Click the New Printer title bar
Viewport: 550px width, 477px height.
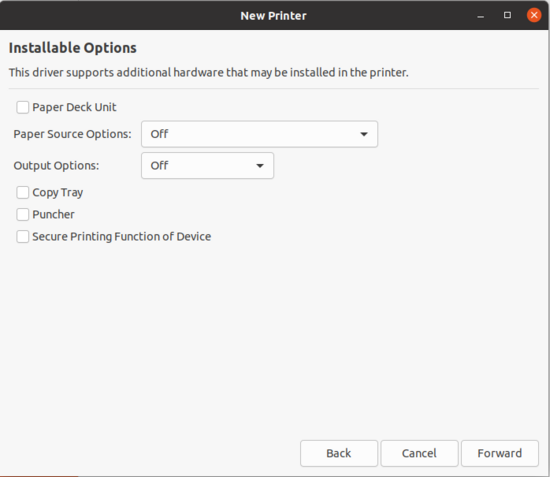(x=273, y=15)
